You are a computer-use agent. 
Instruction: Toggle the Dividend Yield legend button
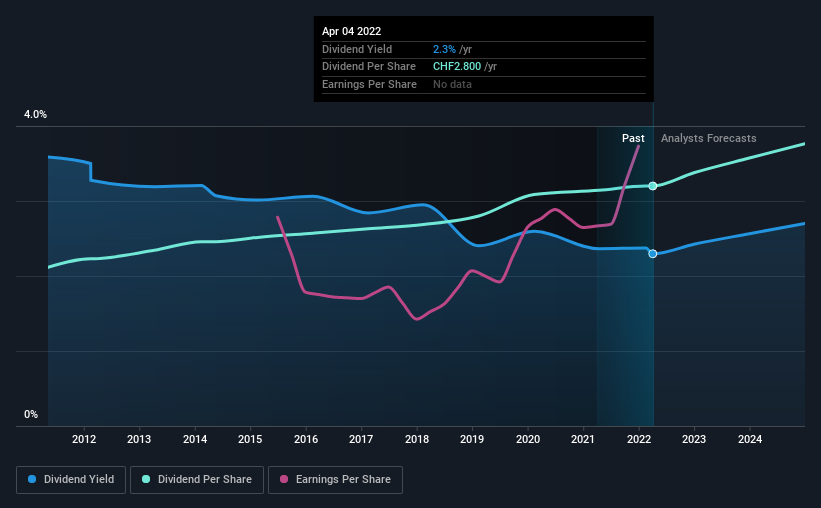point(71,480)
